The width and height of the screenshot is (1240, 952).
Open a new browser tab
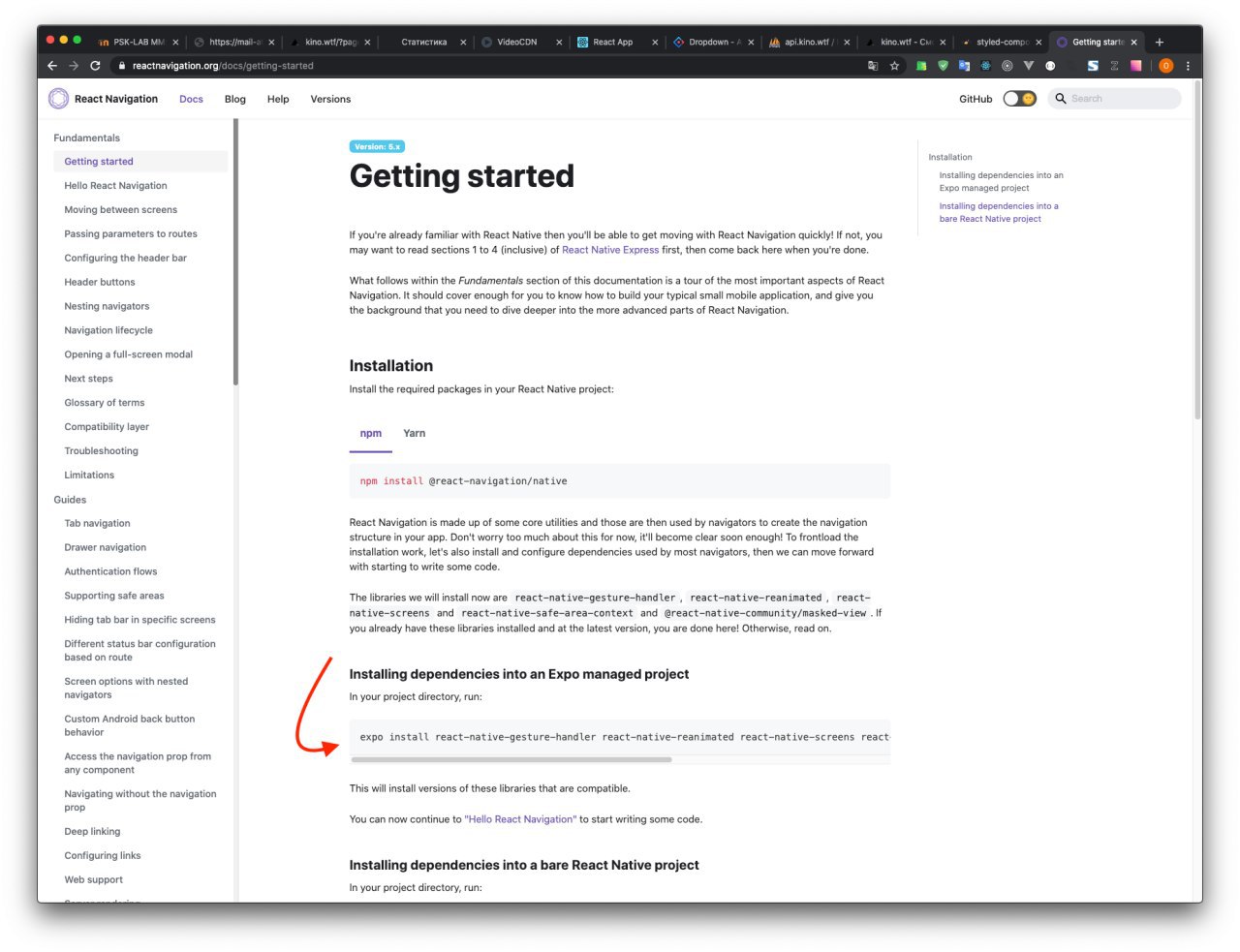tap(1159, 42)
